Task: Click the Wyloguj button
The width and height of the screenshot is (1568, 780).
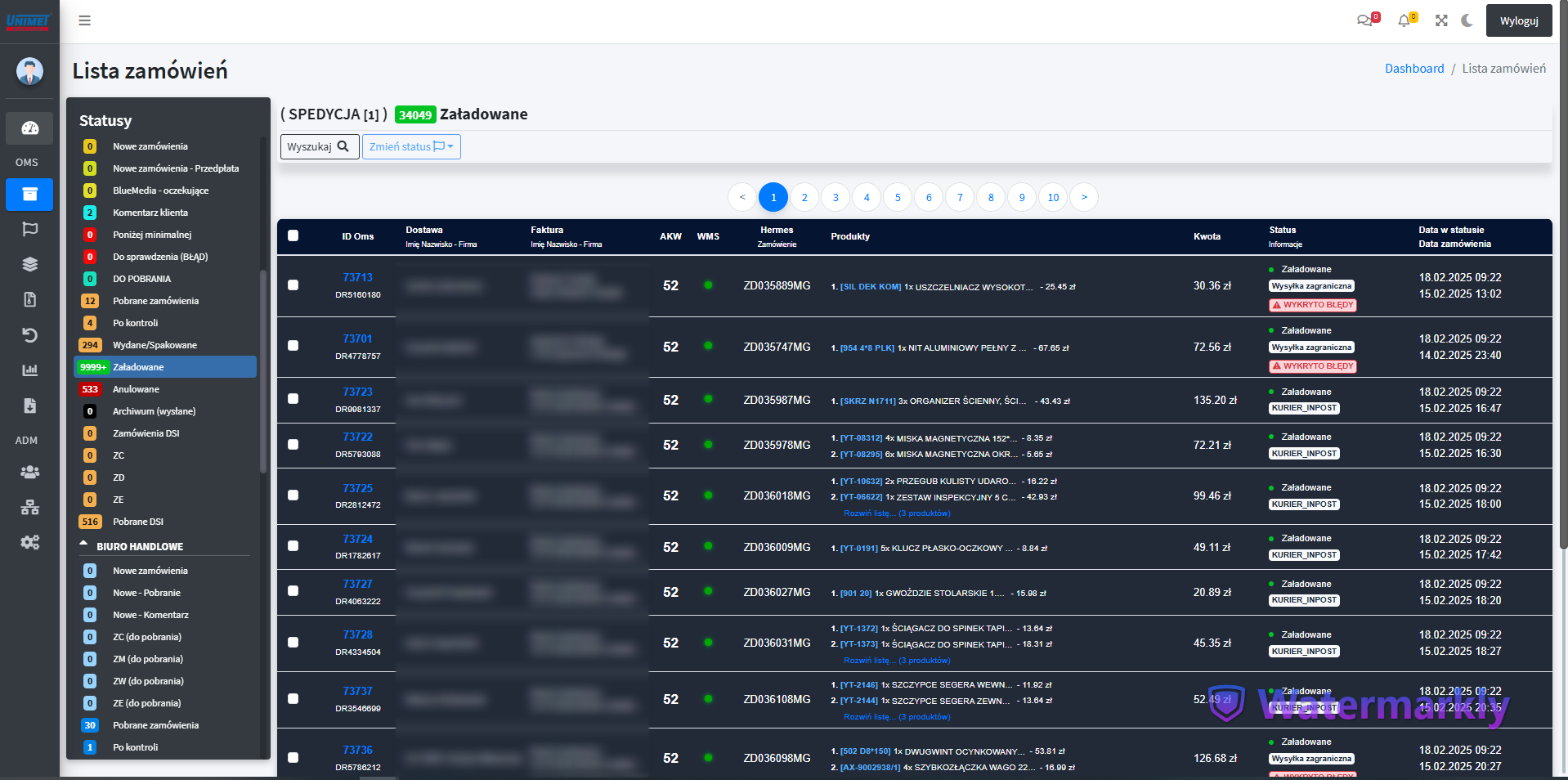Action: point(1519,21)
